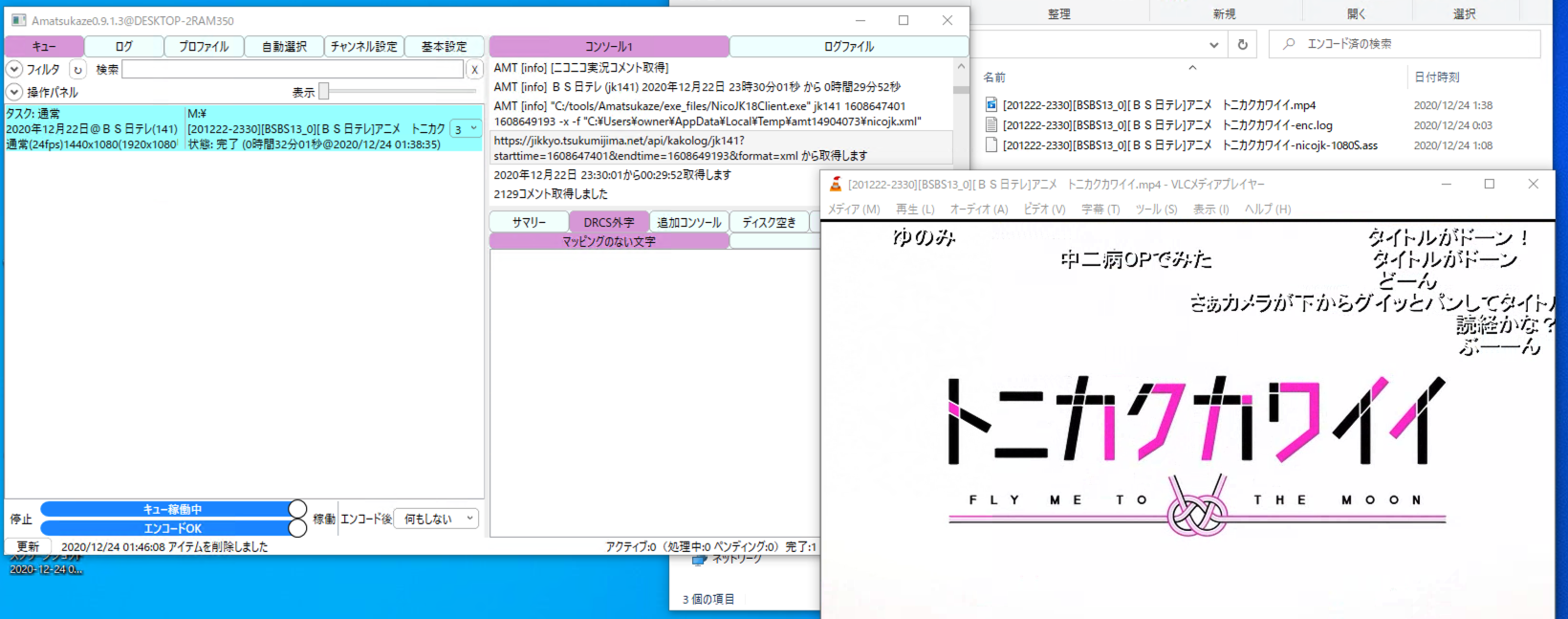The width and height of the screenshot is (1568, 619).
Task: Expand the 操作パネル section
Action: [x=14, y=92]
